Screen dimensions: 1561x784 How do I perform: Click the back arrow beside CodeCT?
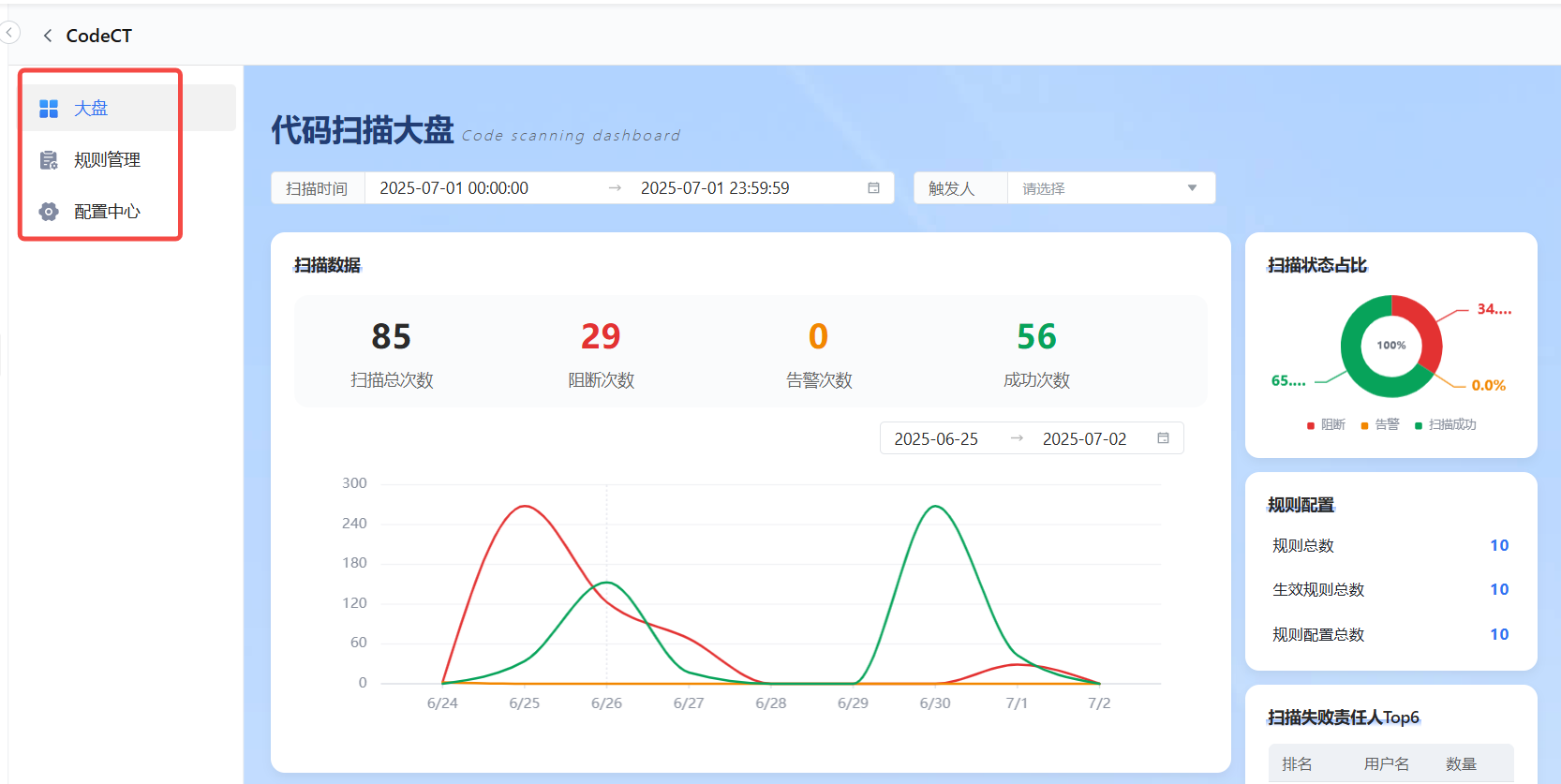click(x=47, y=36)
